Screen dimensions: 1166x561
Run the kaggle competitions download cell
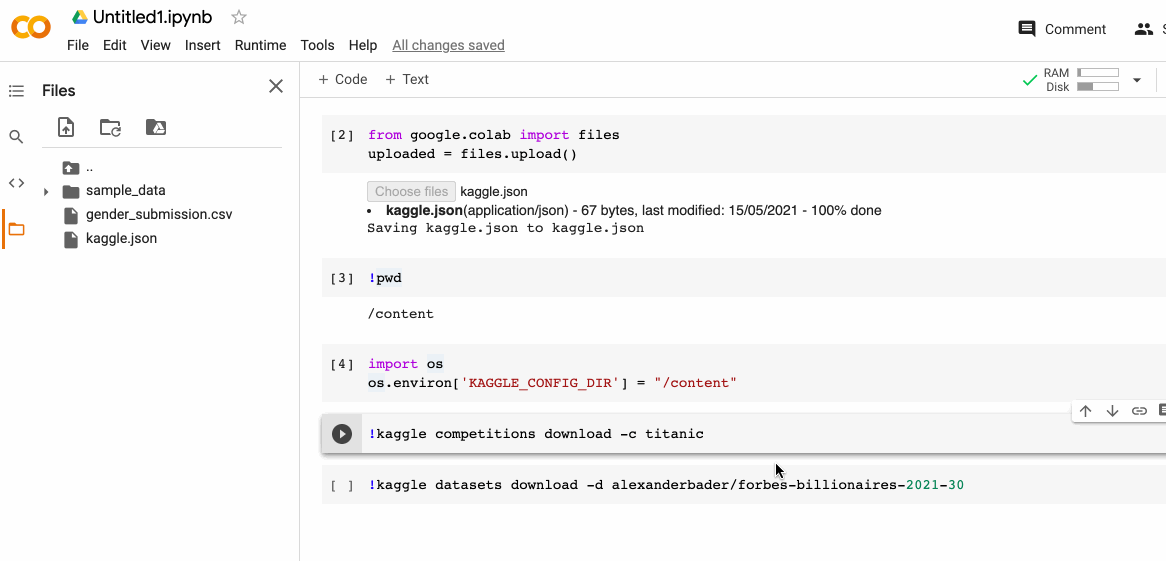[x=341, y=434]
